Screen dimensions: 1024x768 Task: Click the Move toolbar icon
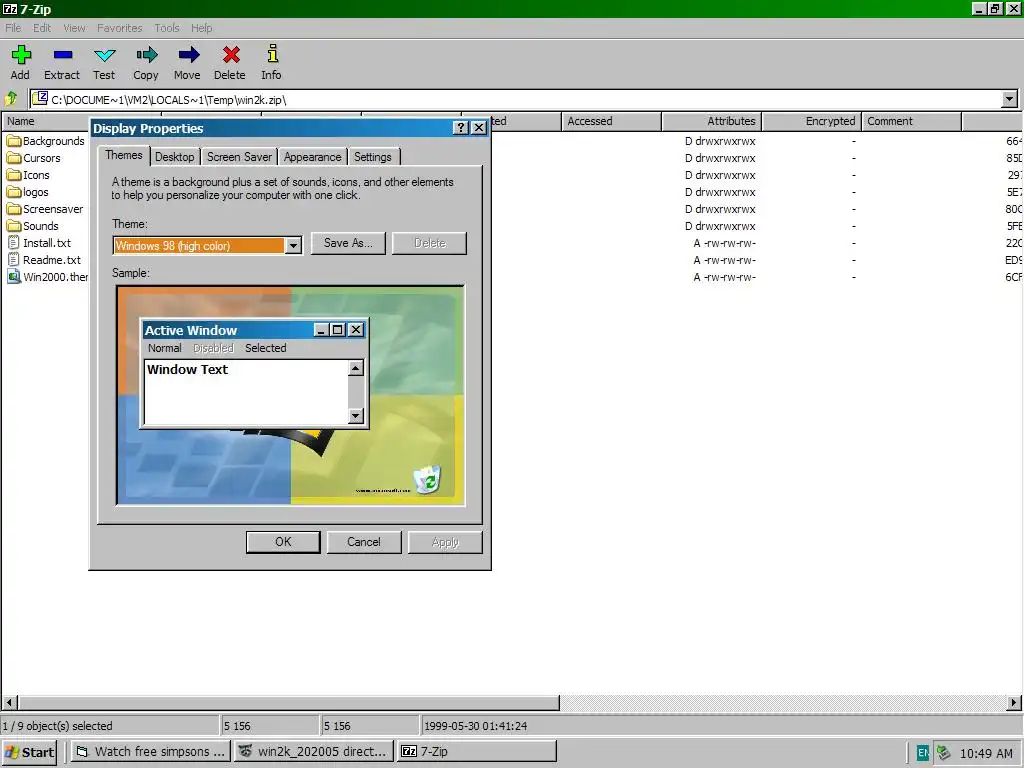pyautogui.click(x=188, y=55)
